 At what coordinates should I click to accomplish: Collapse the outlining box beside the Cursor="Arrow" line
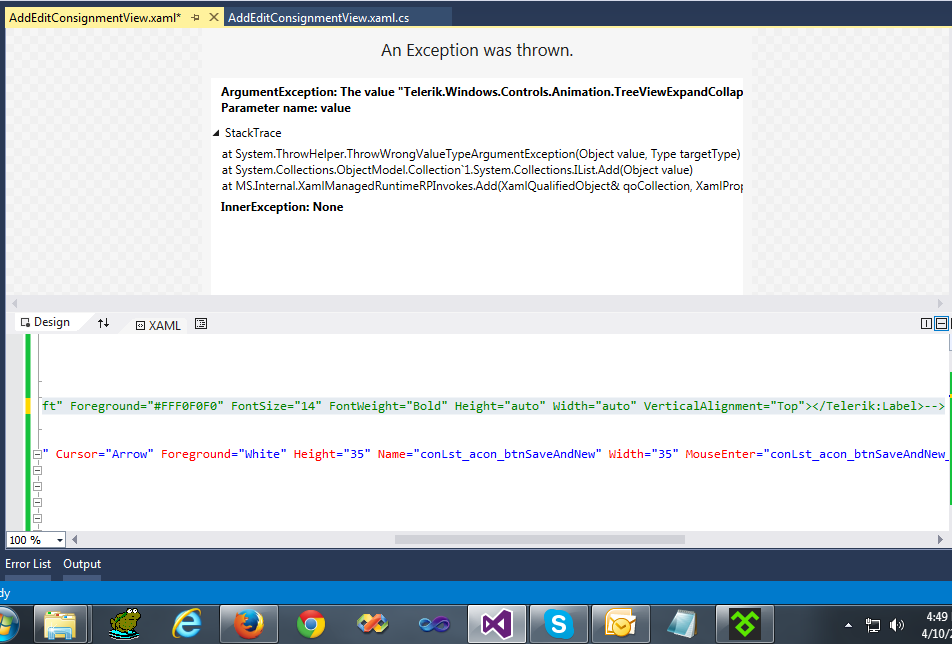tap(38, 454)
